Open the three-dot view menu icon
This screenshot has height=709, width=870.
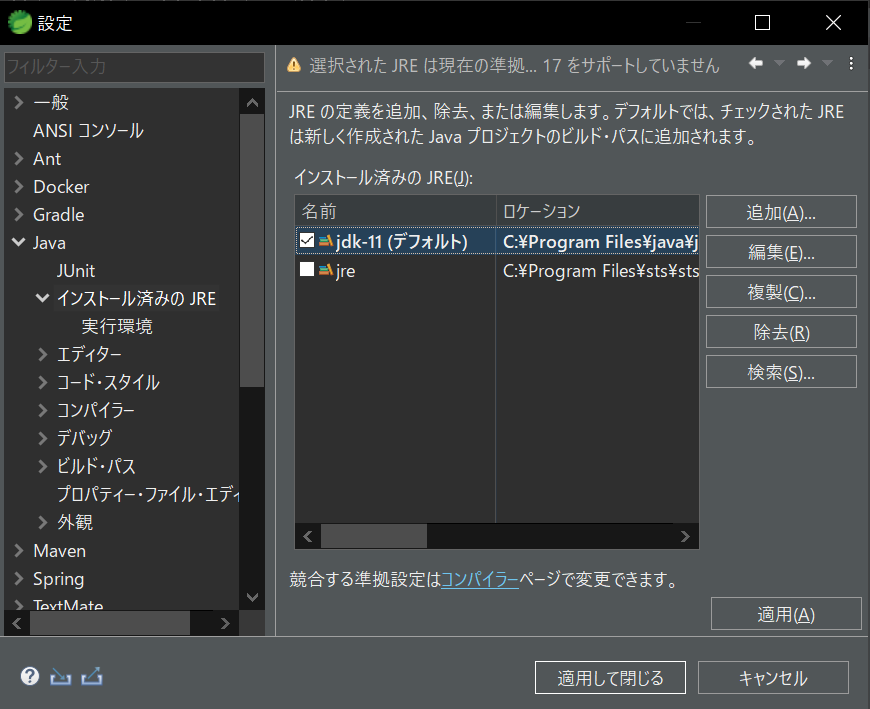pyautogui.click(x=851, y=62)
